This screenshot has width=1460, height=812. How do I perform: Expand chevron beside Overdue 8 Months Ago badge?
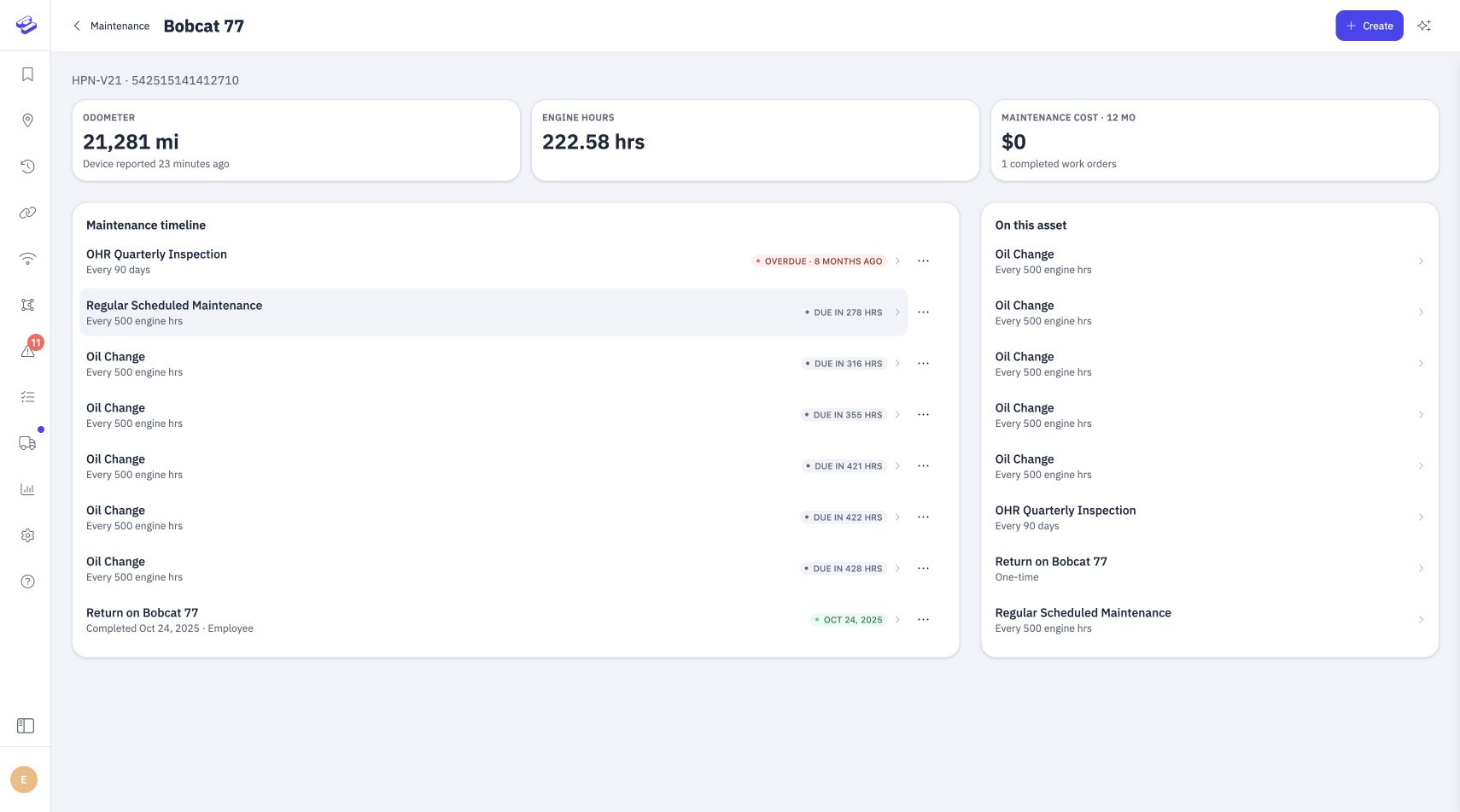(897, 261)
